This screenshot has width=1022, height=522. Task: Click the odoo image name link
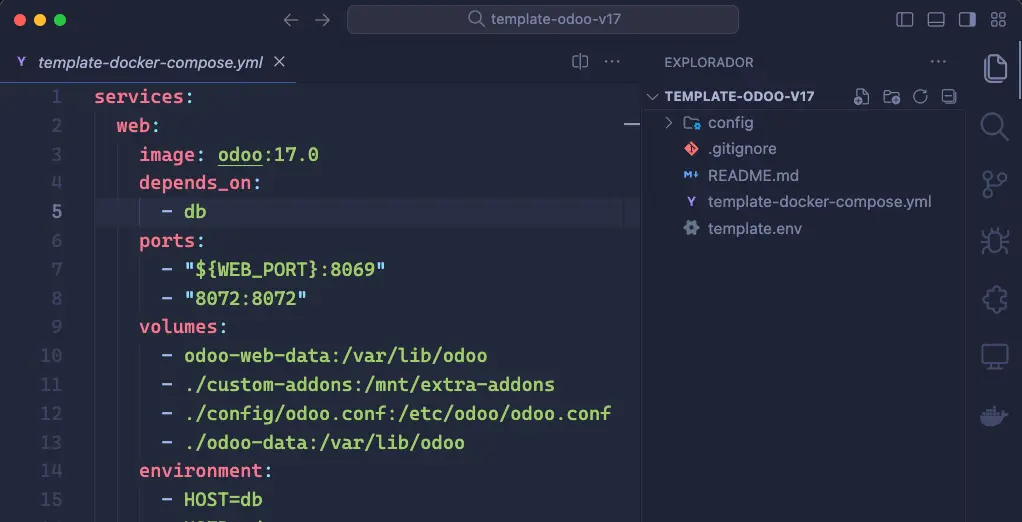(241, 155)
